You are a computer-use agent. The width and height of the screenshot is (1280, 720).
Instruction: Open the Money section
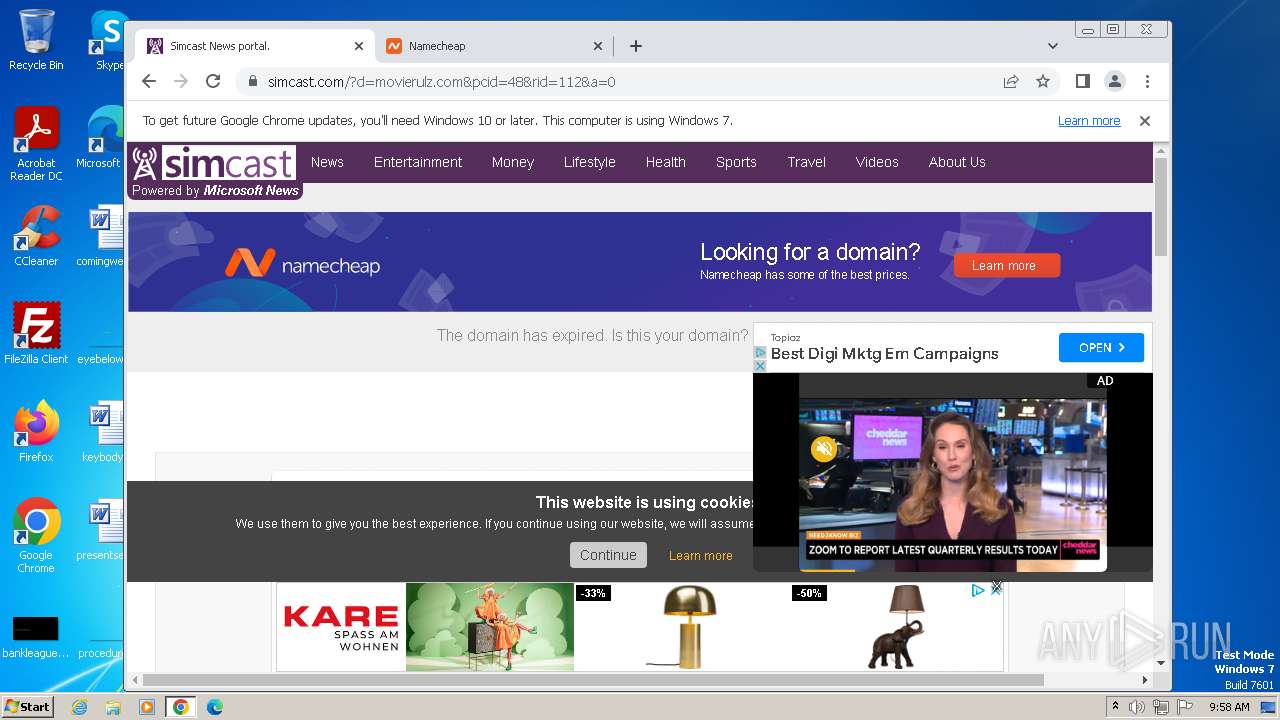pos(513,162)
